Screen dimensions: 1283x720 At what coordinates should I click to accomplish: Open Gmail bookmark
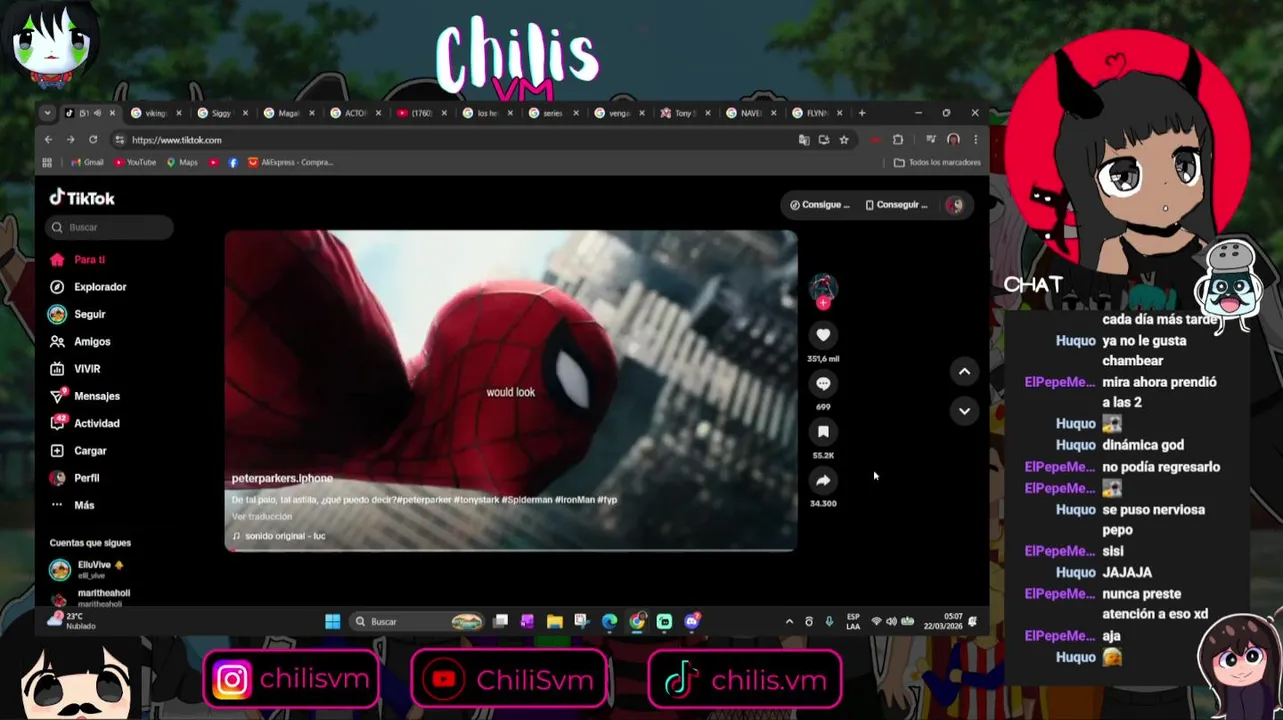click(86, 163)
